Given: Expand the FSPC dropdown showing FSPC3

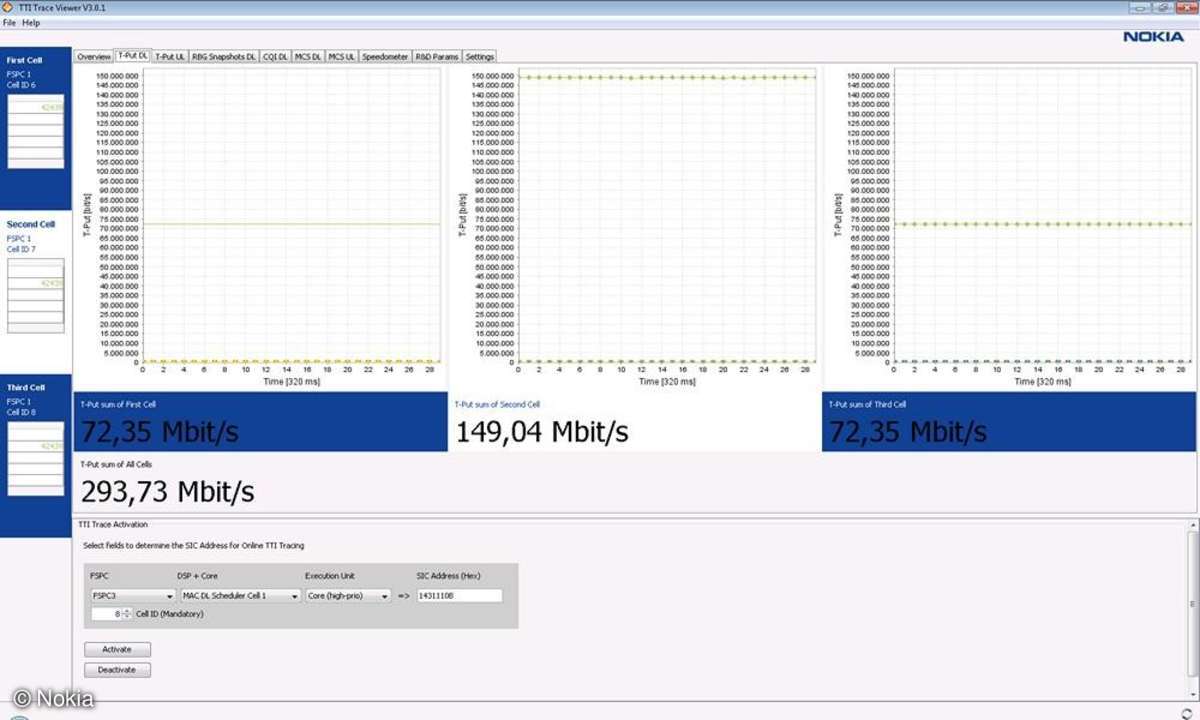Looking at the screenshot, I should tap(133, 596).
